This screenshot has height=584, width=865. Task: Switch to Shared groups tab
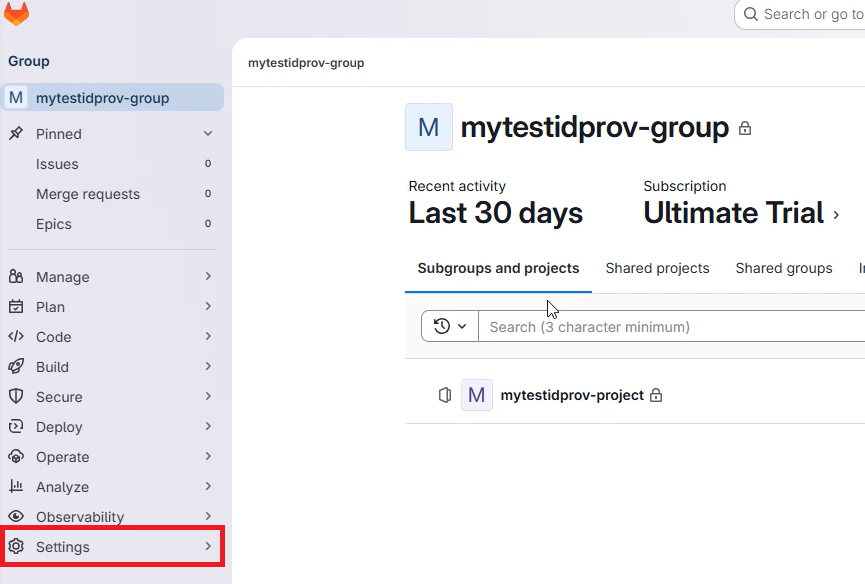pyautogui.click(x=783, y=268)
